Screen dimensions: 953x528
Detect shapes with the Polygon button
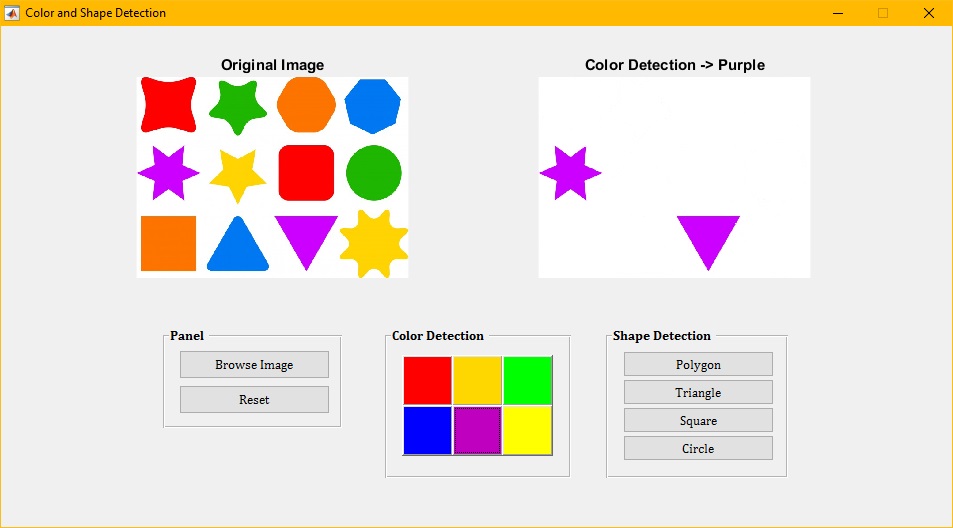coord(698,365)
